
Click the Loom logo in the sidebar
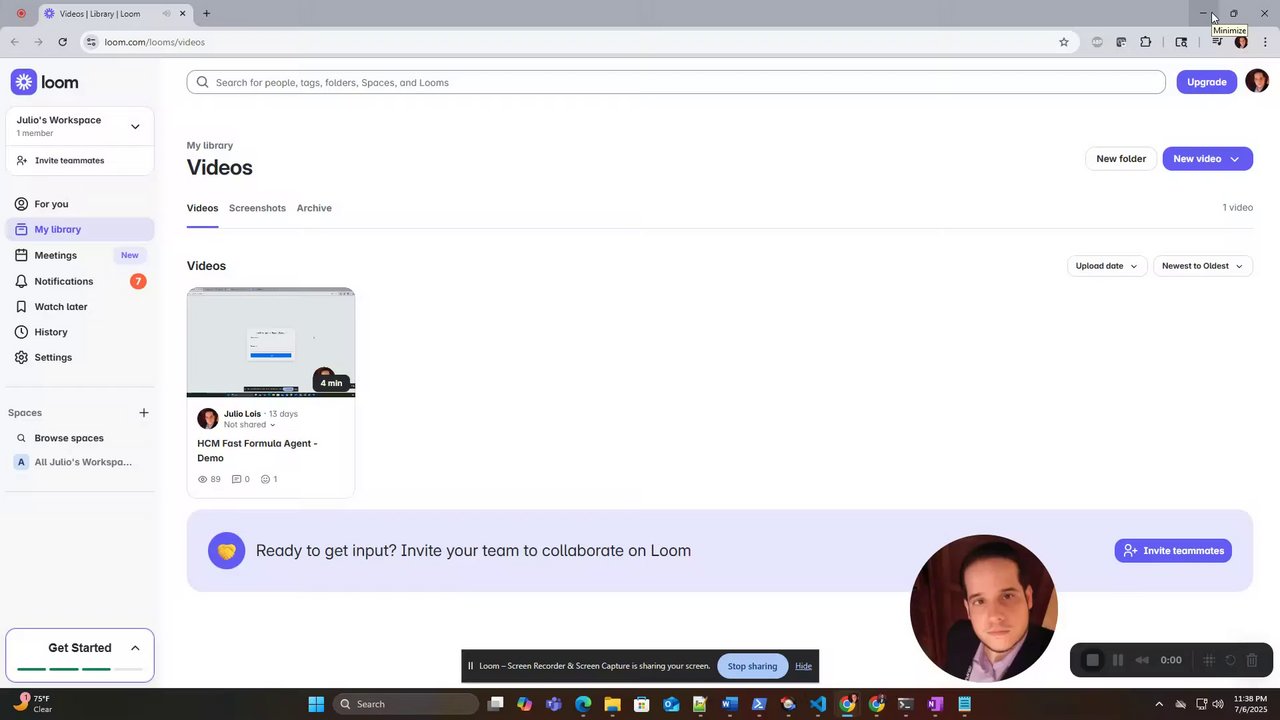[x=44, y=82]
